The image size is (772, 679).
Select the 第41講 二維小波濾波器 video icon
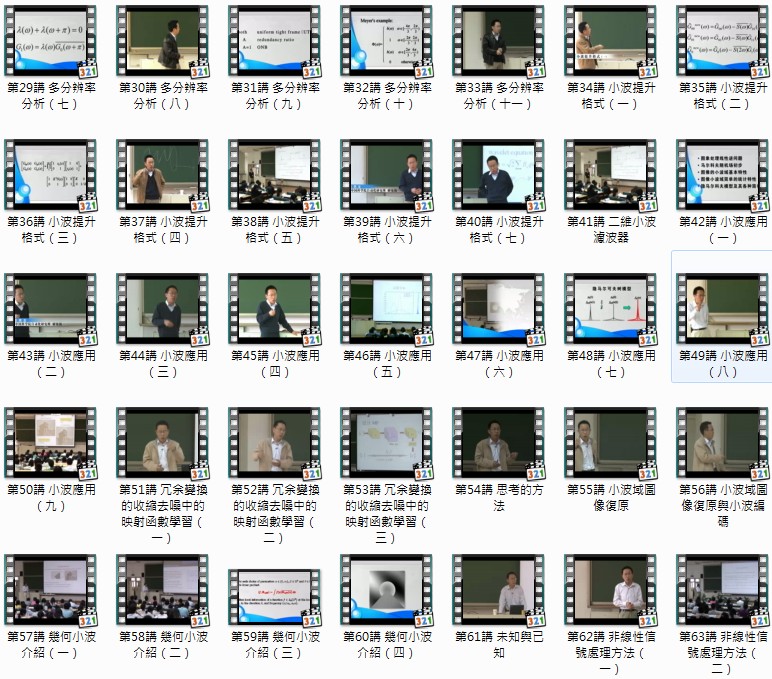(x=610, y=174)
